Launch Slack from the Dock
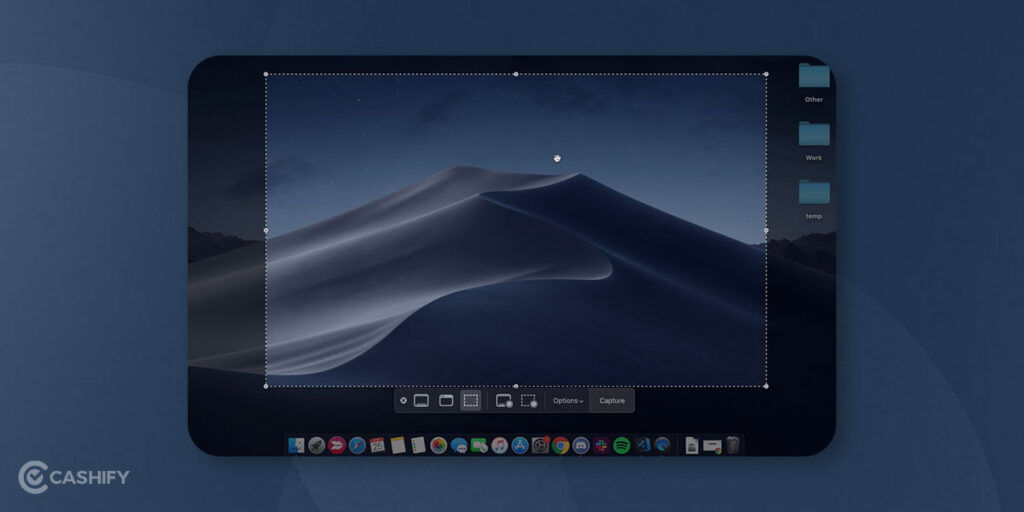 [x=601, y=445]
